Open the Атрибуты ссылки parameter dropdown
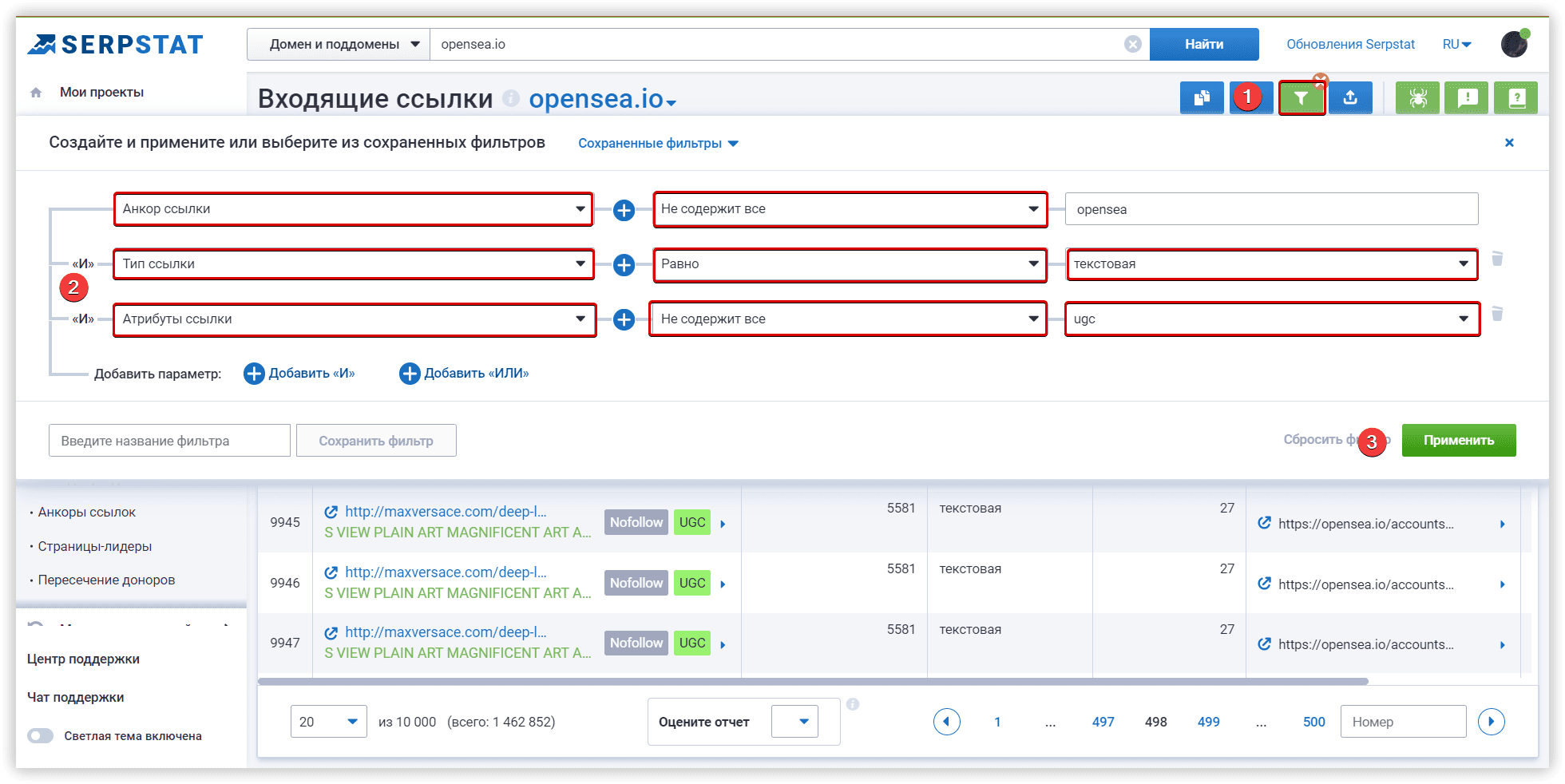 pos(353,319)
